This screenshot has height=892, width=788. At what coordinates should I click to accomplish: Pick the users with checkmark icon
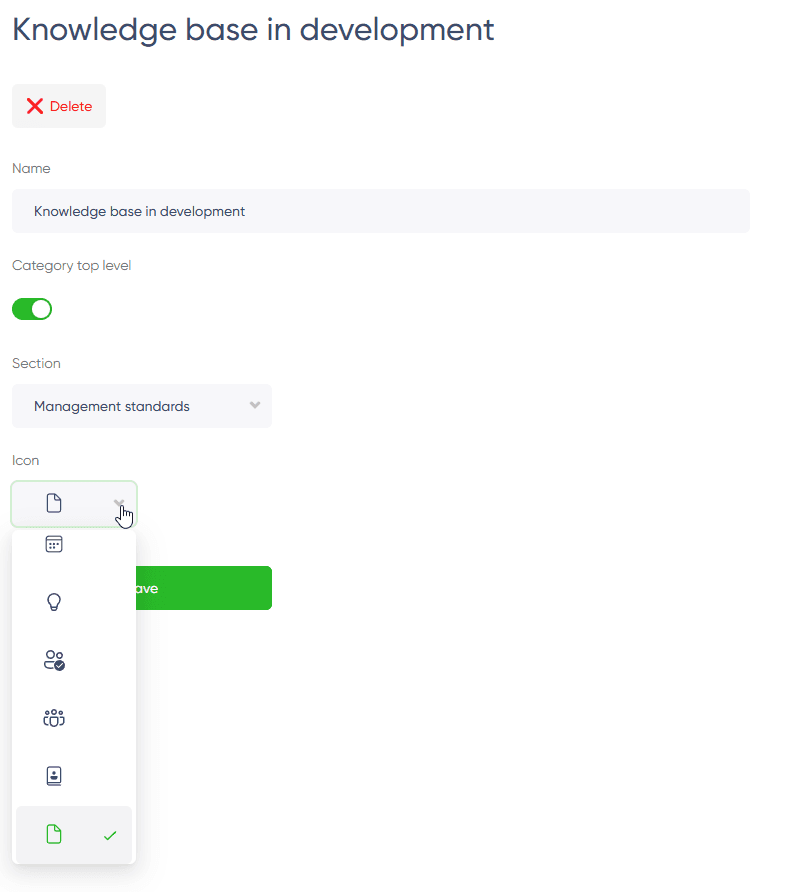55,660
